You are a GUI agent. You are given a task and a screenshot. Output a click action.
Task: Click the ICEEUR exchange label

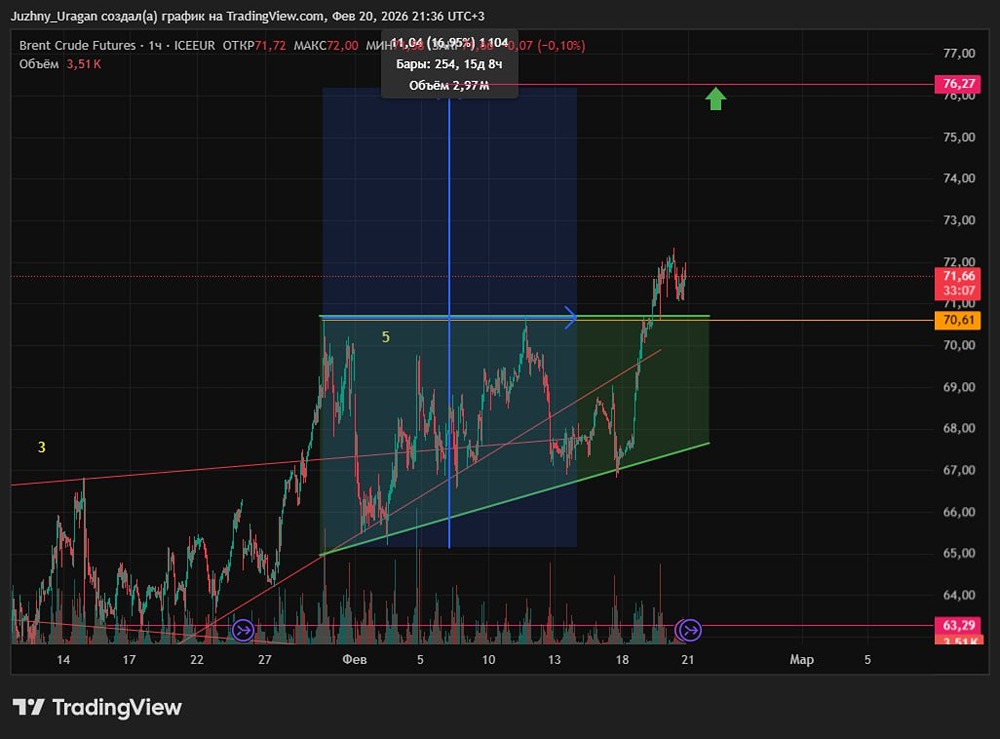click(195, 45)
